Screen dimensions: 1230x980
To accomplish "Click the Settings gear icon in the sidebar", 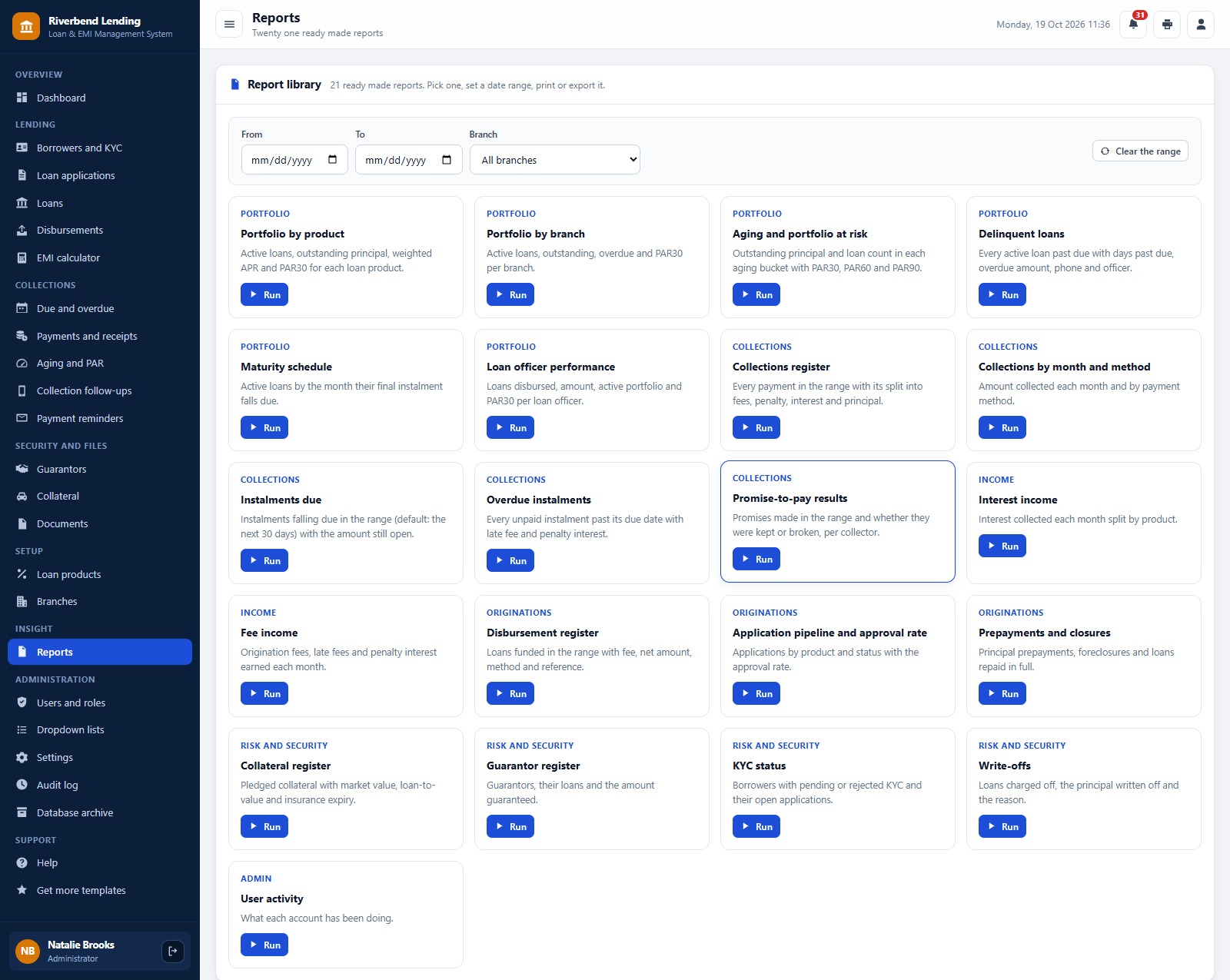I will [22, 757].
